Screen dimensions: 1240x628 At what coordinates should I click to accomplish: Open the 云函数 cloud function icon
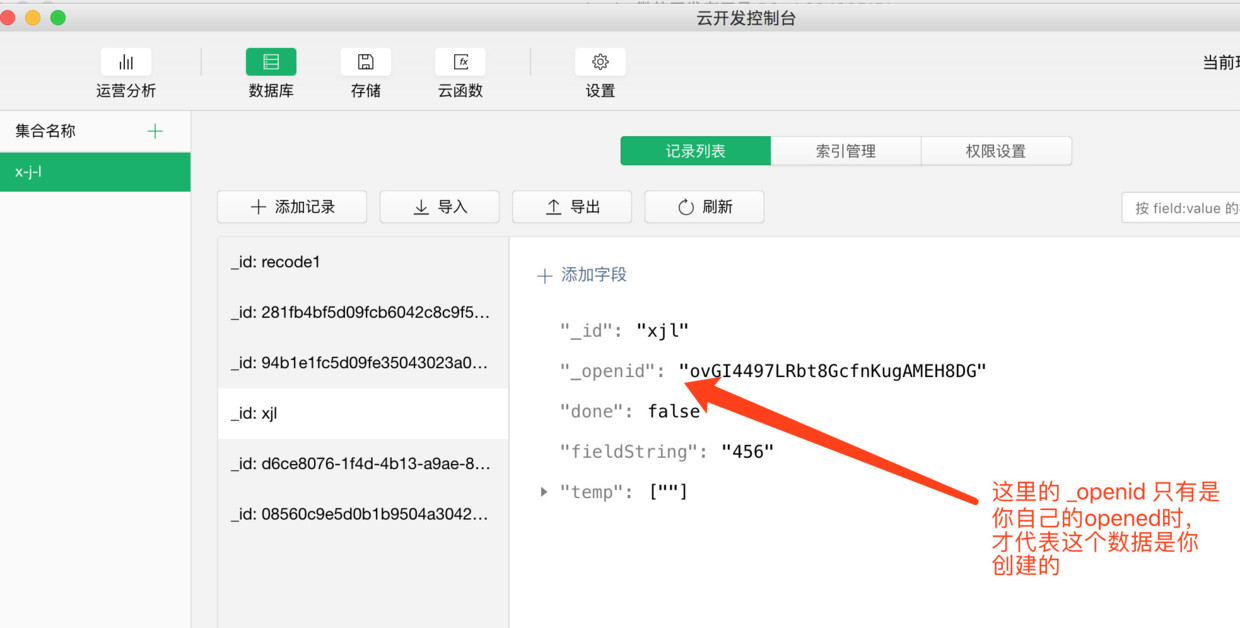tap(460, 62)
